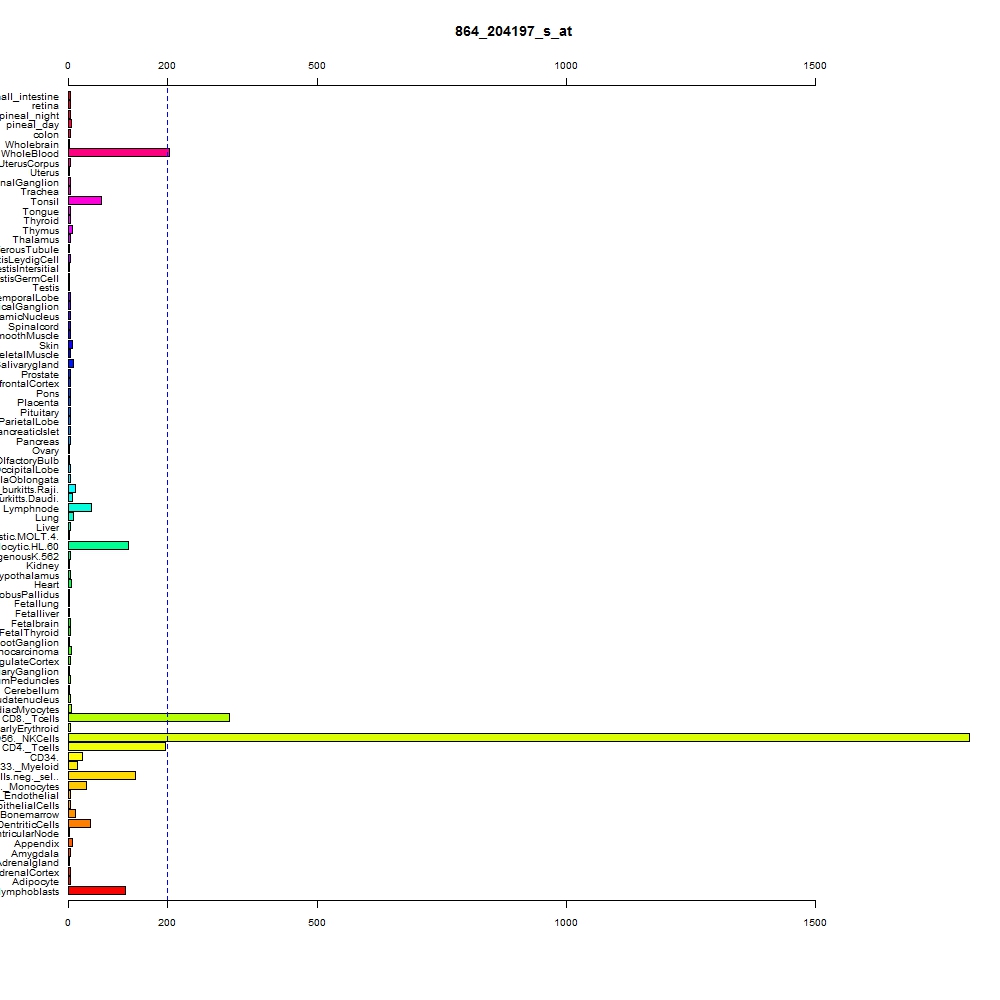Click the chart title 864_204197_s_at
The width and height of the screenshot is (1000, 1000).
tap(513, 31)
